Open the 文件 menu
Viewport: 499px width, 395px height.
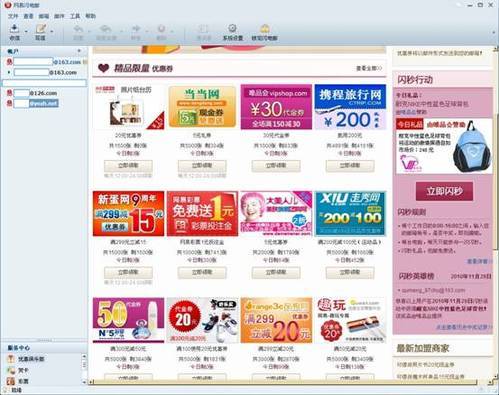point(13,16)
